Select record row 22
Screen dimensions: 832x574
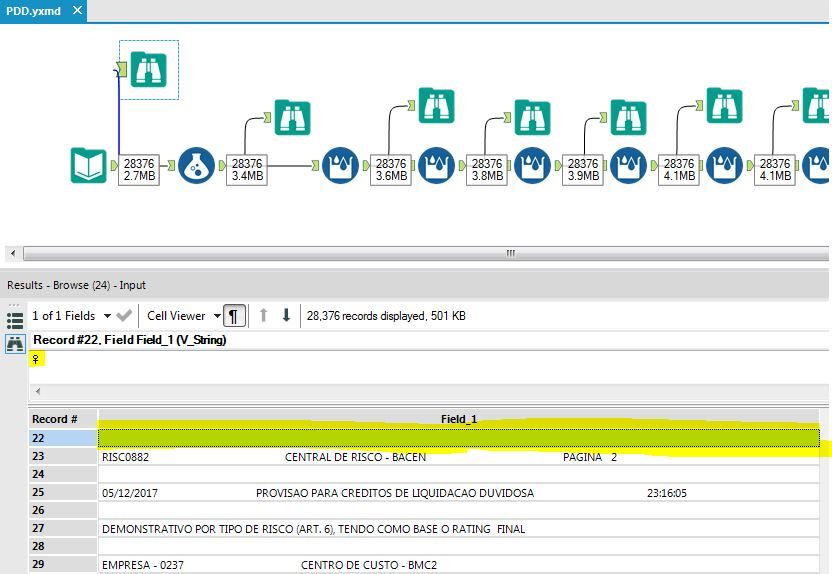(x=63, y=438)
